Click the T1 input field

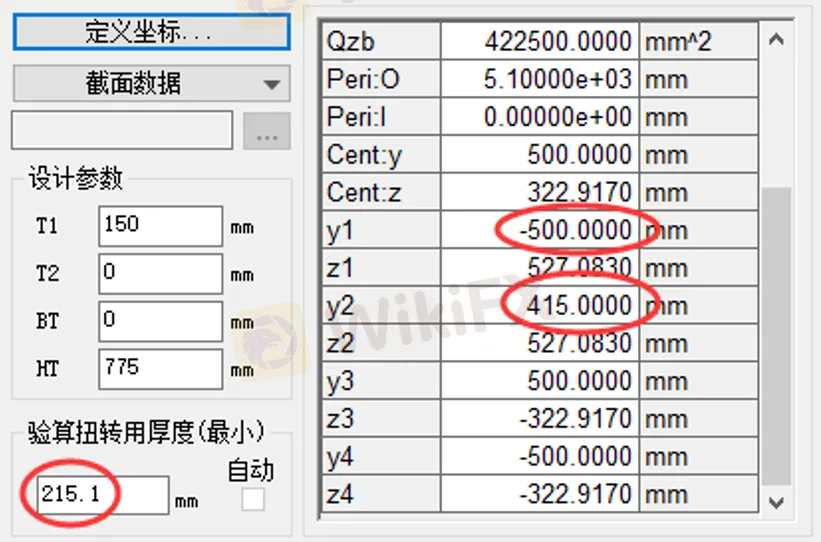160,226
